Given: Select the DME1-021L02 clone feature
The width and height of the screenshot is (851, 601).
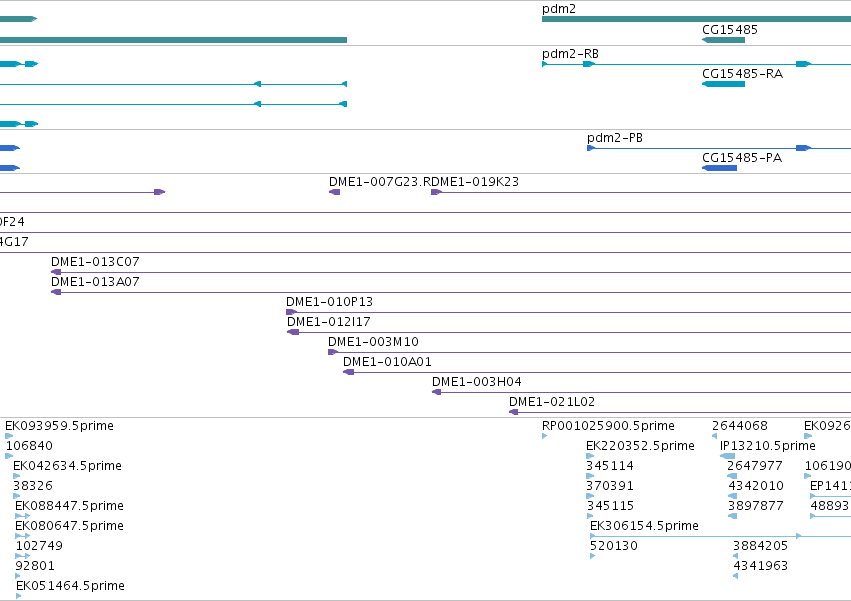Looking at the screenshot, I should [680, 412].
